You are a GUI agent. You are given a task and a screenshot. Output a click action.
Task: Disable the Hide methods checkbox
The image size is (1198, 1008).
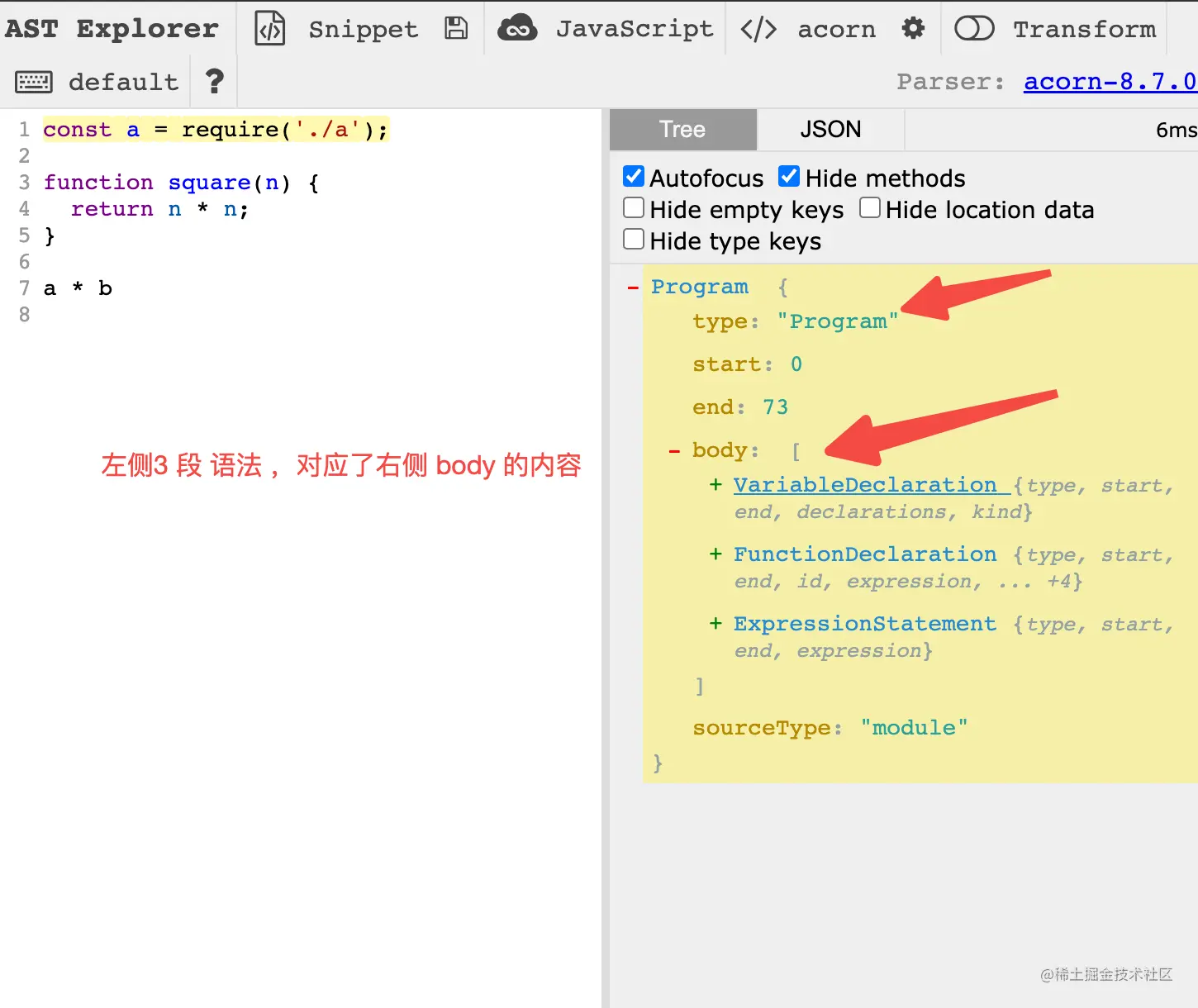[x=789, y=177]
